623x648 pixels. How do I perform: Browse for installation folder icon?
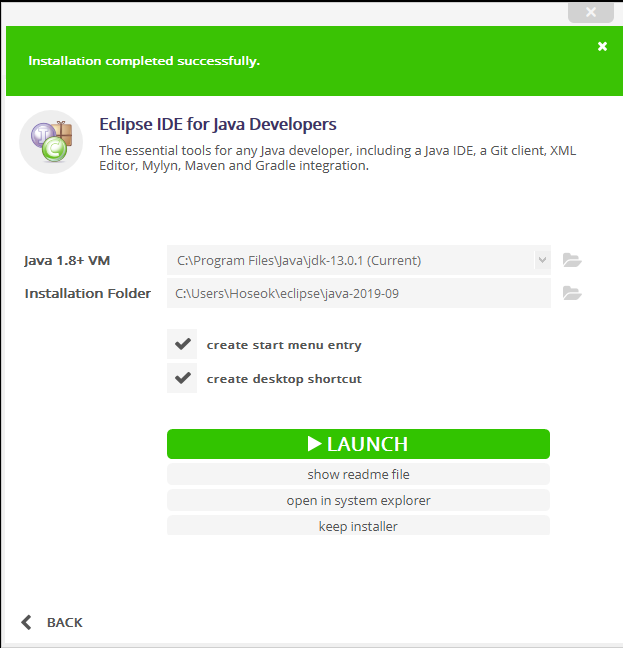click(572, 293)
